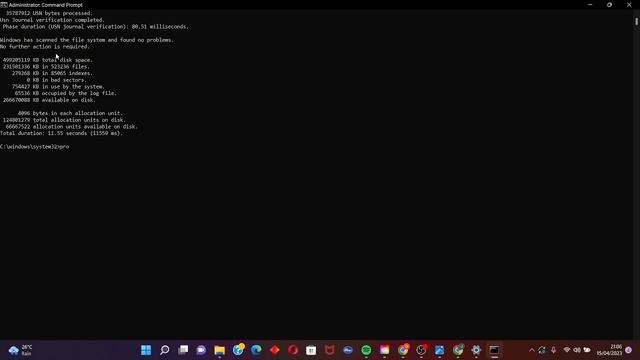
Task: Click 'KB available on disk.' line
Action: (49, 100)
